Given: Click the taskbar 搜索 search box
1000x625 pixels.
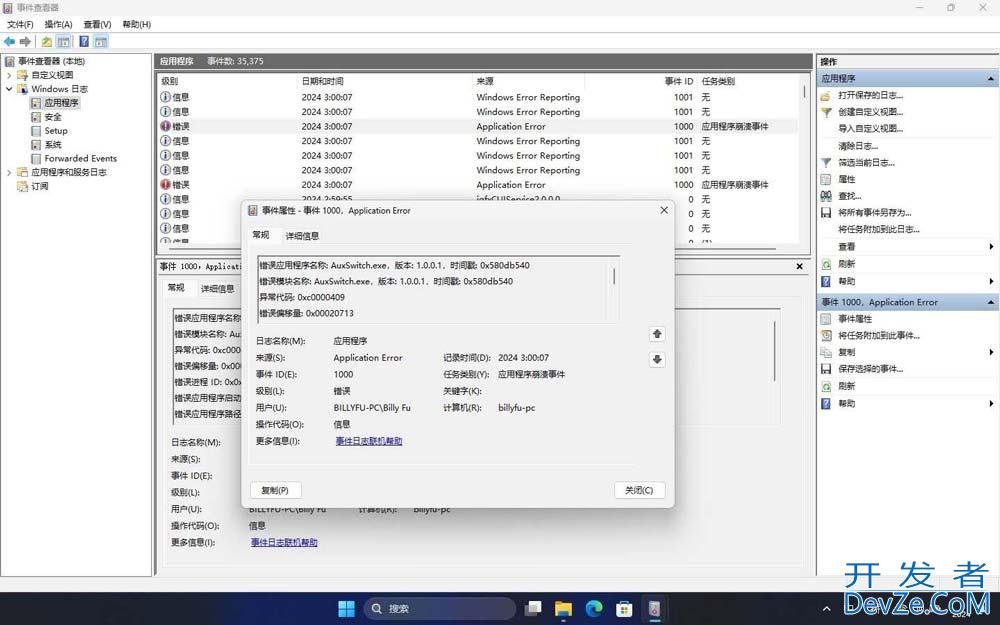Looking at the screenshot, I should click(x=439, y=608).
